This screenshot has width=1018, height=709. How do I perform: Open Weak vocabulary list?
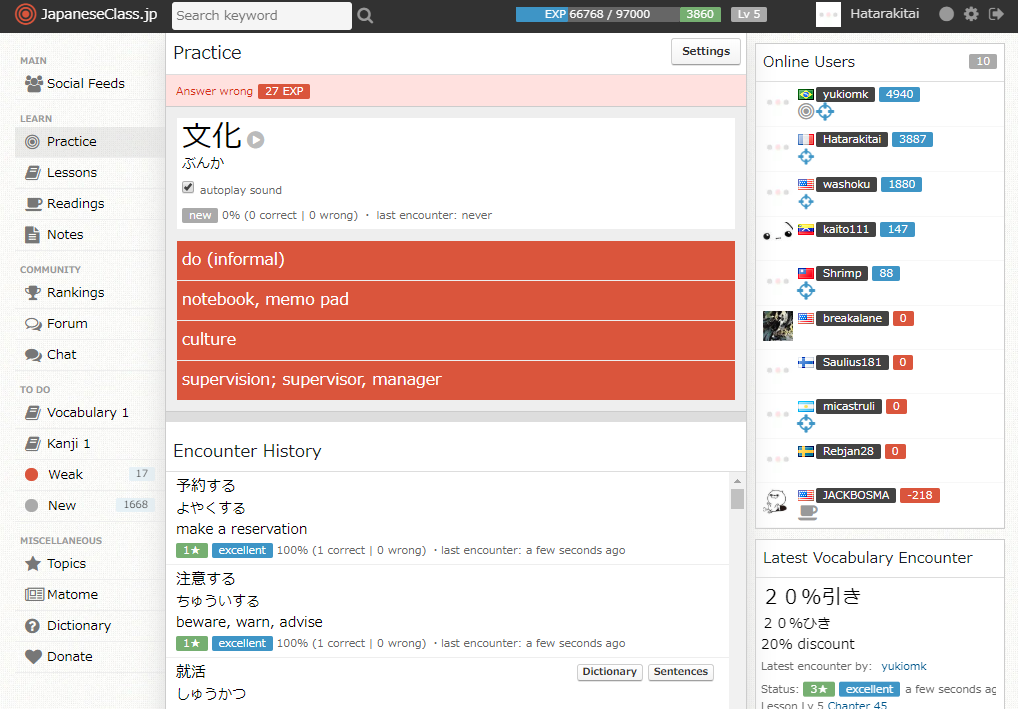coord(65,475)
